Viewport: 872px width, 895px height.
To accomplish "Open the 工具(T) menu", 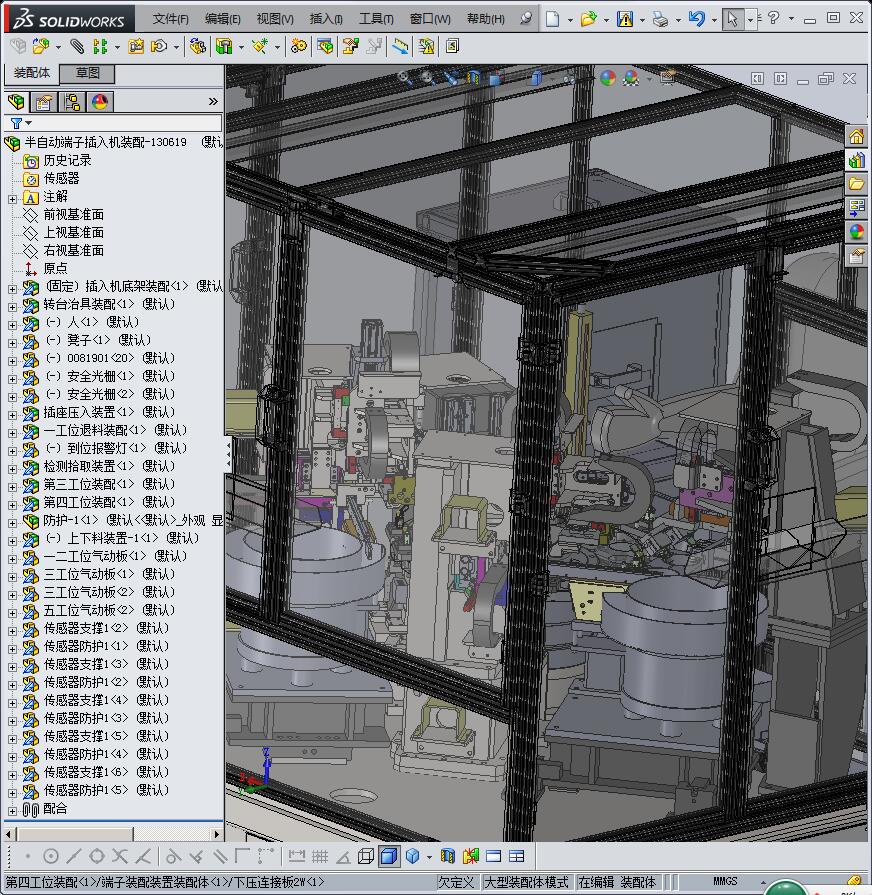I will coord(376,19).
